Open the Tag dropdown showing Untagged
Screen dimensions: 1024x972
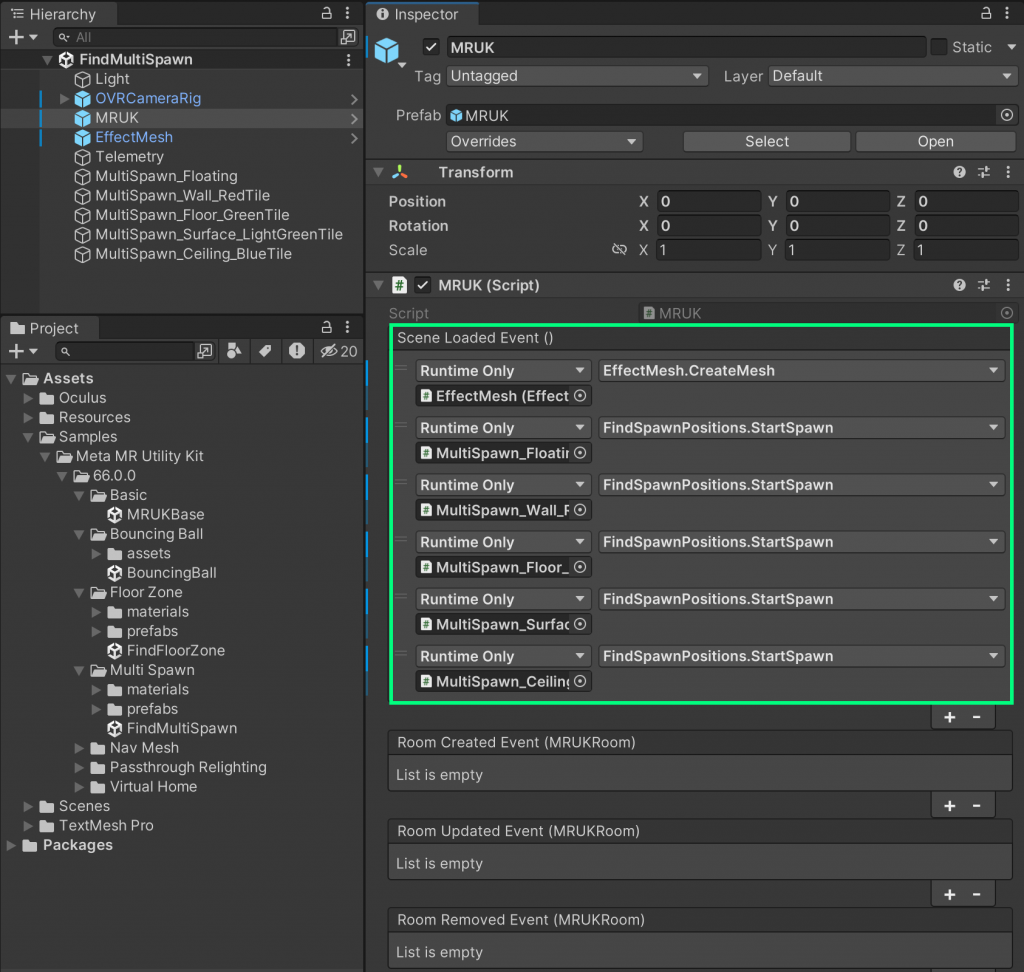[x=576, y=76]
